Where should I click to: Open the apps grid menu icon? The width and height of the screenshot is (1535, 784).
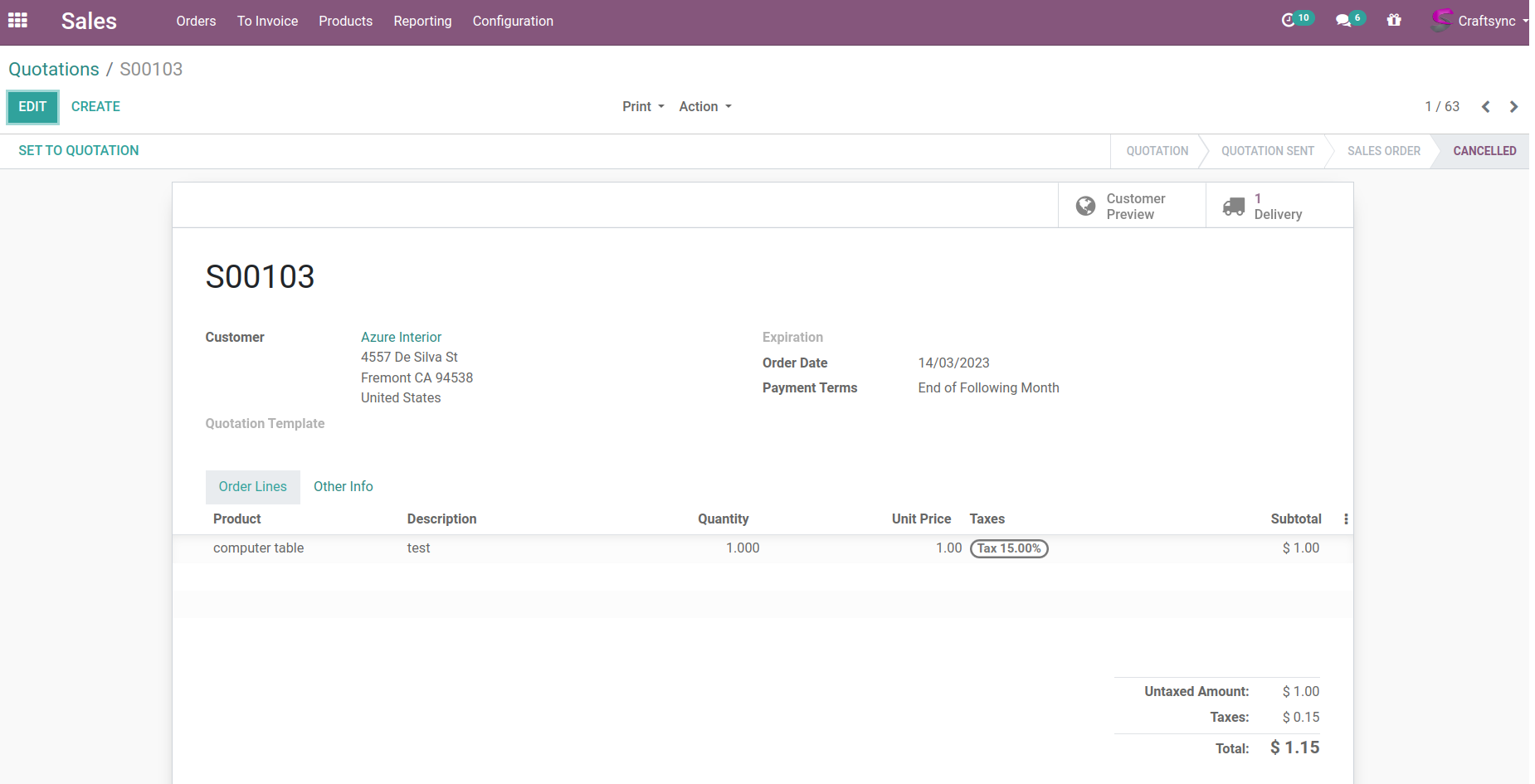(17, 20)
